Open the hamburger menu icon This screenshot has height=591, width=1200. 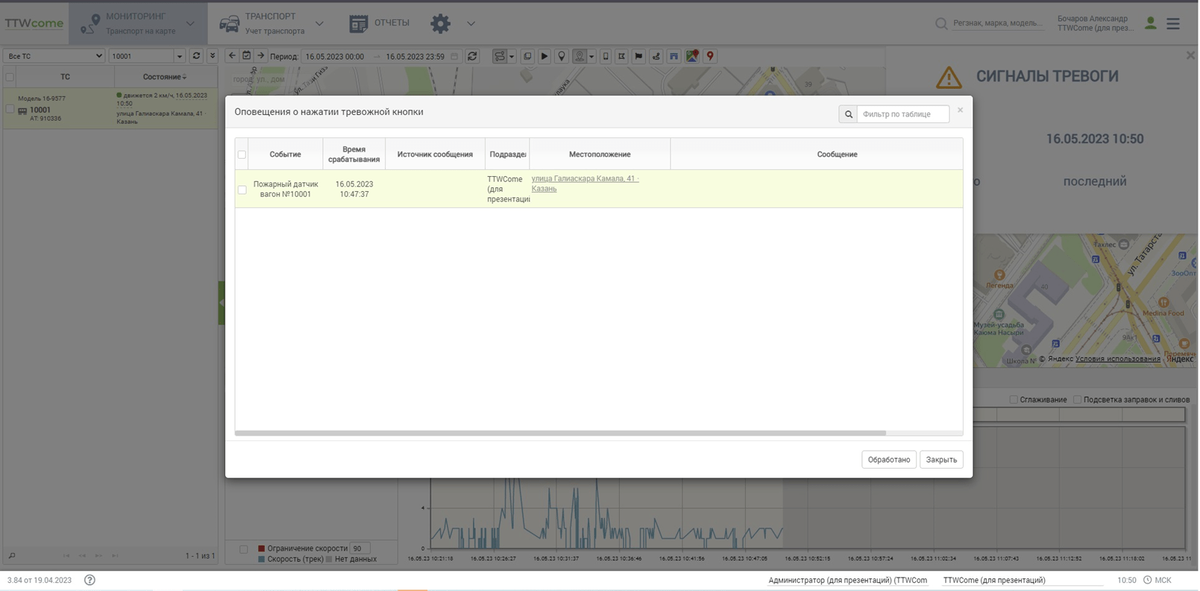1173,22
